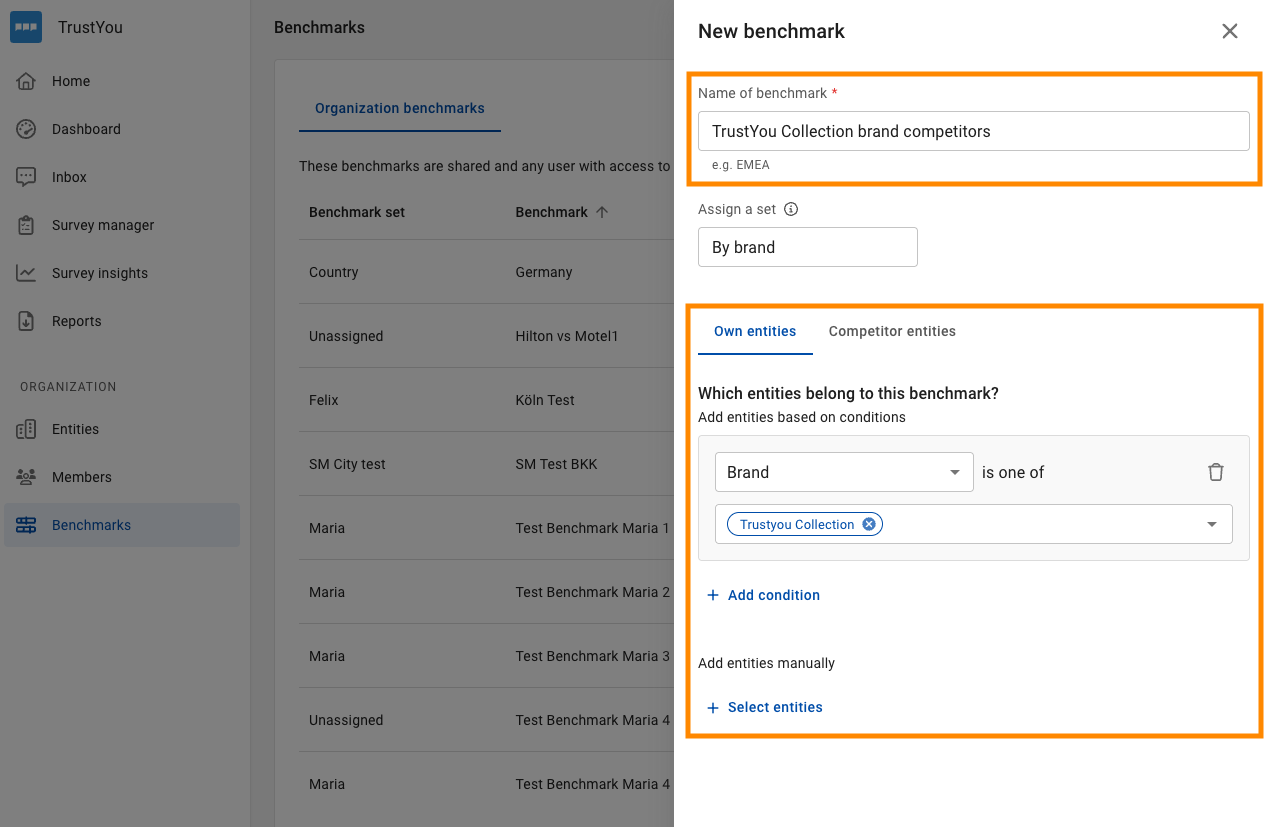Open the Inbox chat icon
Image resolution: width=1270 pixels, height=827 pixels.
(26, 177)
